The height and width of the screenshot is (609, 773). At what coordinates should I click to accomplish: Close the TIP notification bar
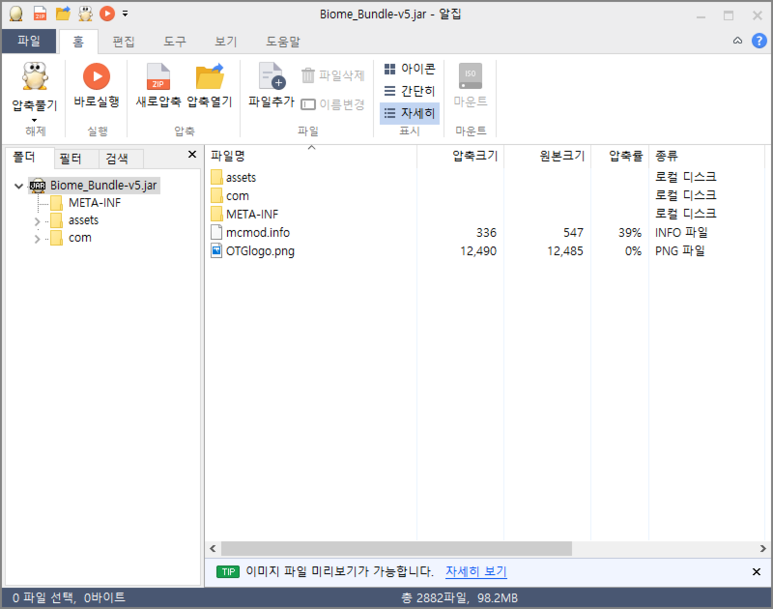pyautogui.click(x=756, y=572)
